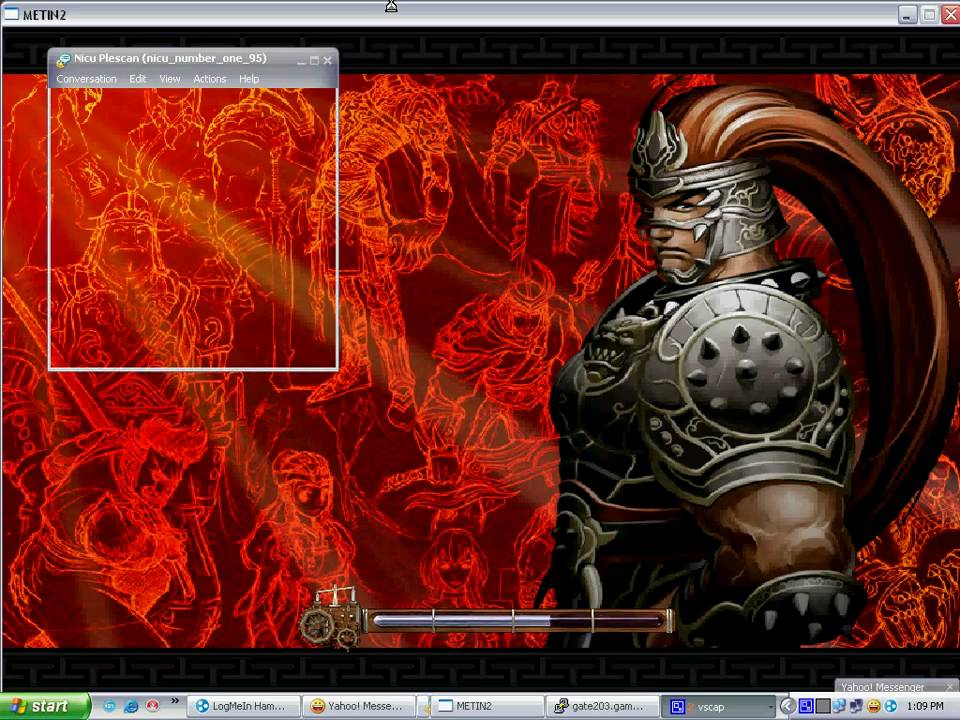Close the Nicu Plescan chat window
This screenshot has width=960, height=720.
click(328, 60)
